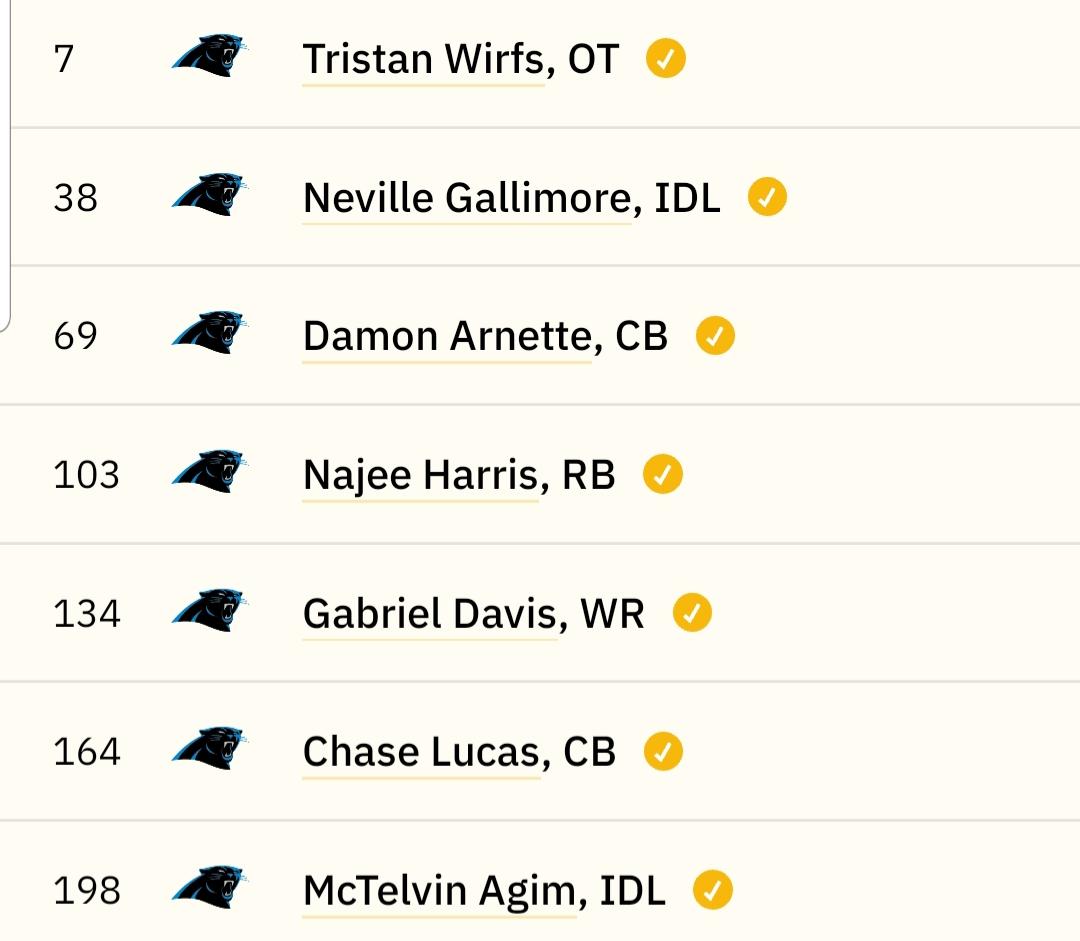Click gold checkmark badge next to Gabriel Davis

[x=692, y=612]
